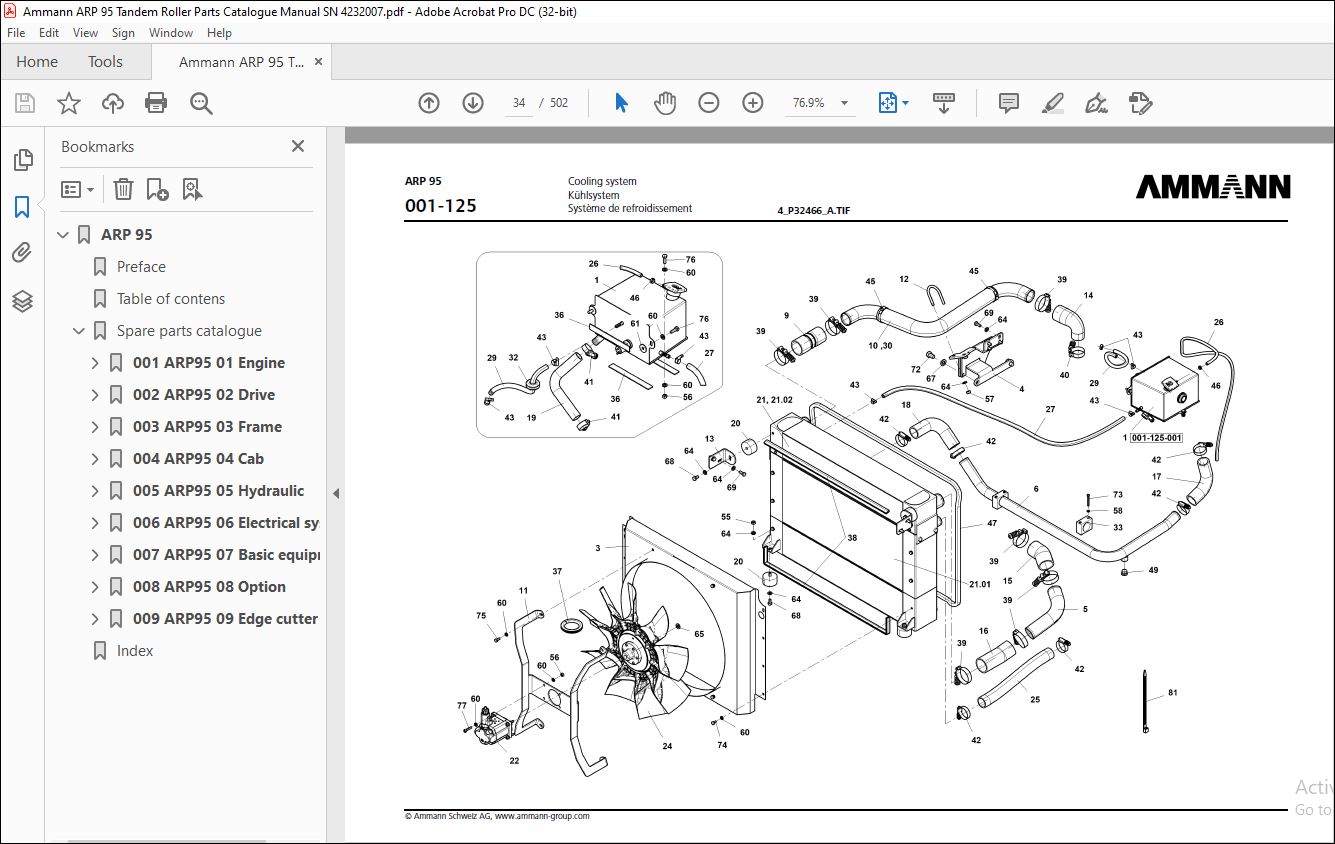Find the current bookmark icon
Screen dimensions: 1335x844
[193, 189]
